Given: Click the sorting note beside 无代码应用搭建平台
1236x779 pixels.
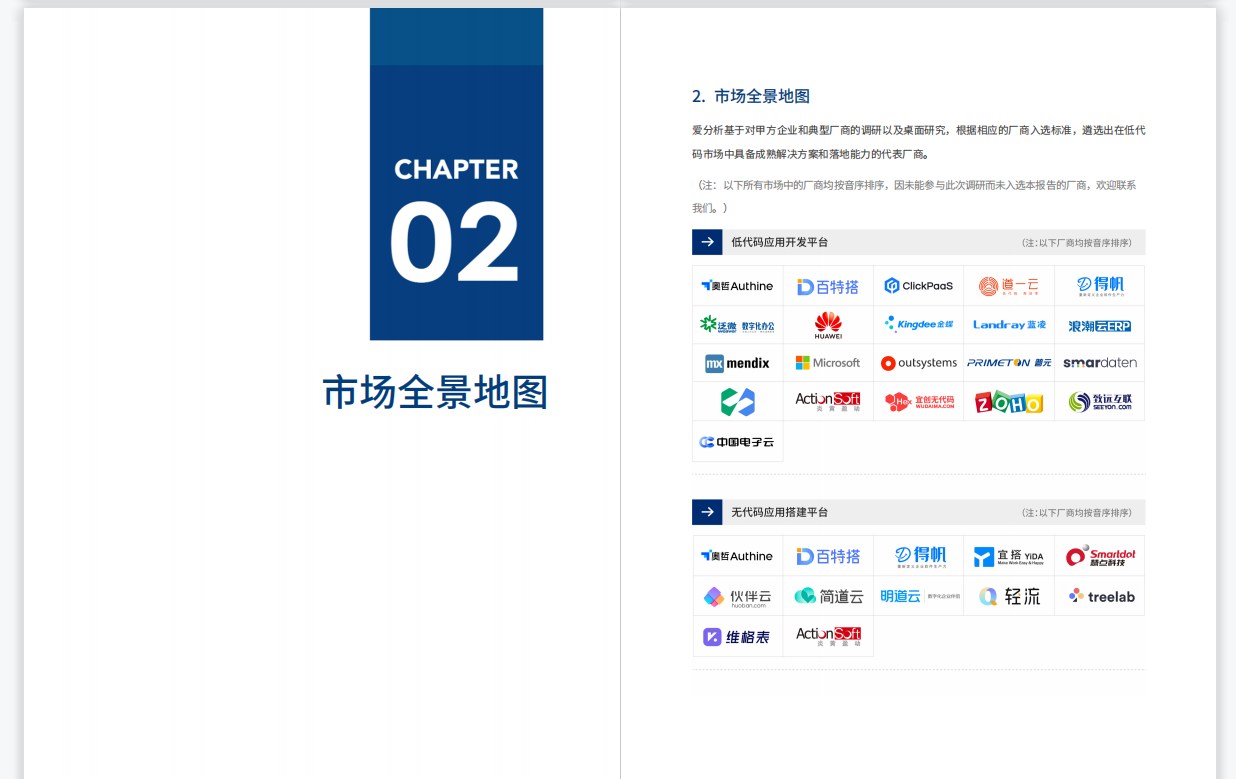Looking at the screenshot, I should point(1077,513).
